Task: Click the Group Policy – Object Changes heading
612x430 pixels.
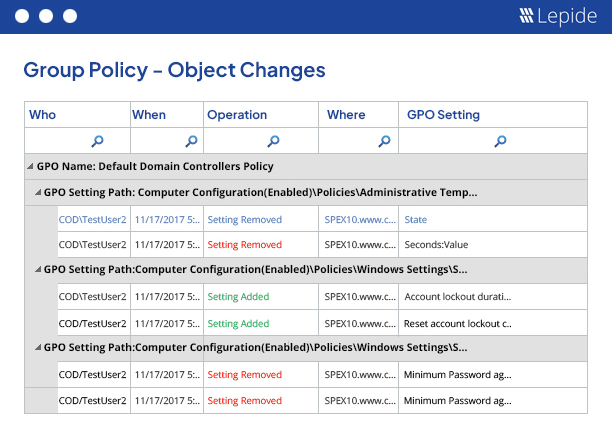Action: coord(174,71)
